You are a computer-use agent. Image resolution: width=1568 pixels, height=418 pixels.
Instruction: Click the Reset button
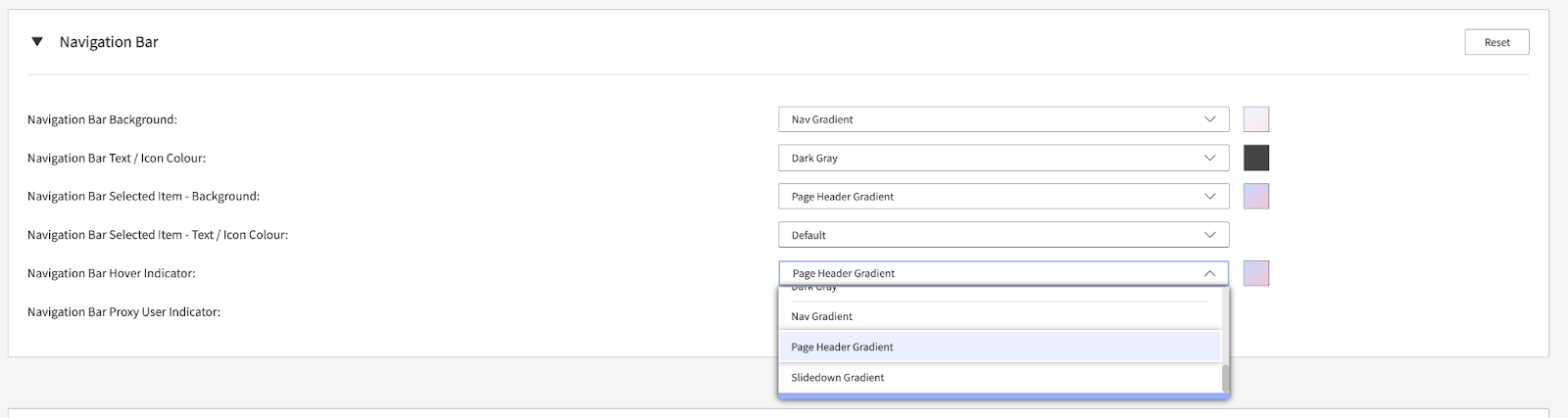pyautogui.click(x=1496, y=42)
